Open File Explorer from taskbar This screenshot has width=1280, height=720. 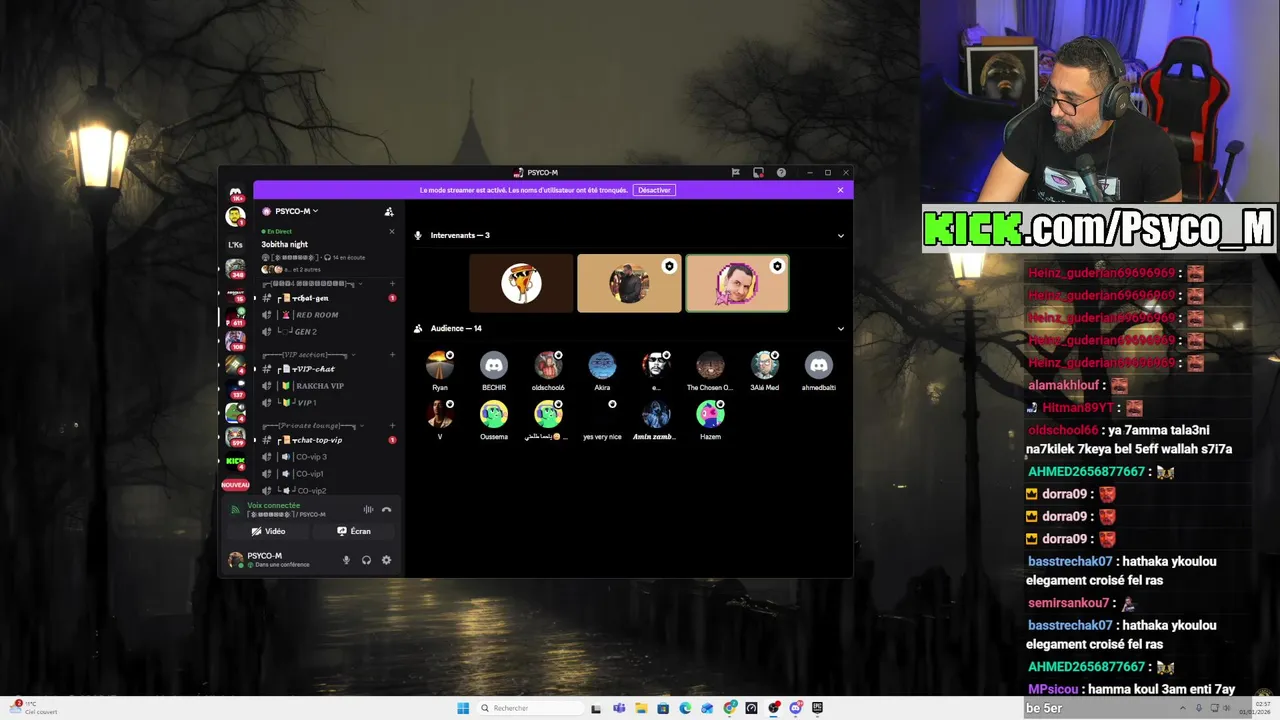[641, 708]
